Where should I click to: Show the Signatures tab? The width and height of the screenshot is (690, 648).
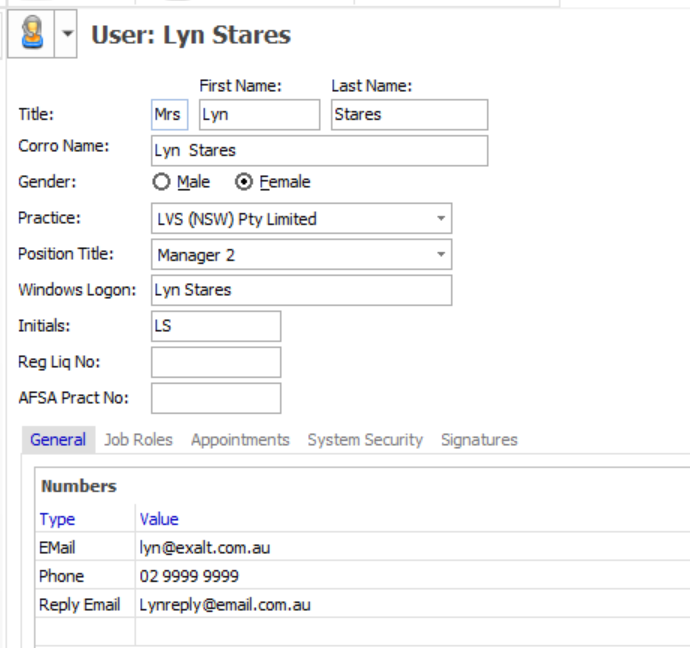coord(479,440)
